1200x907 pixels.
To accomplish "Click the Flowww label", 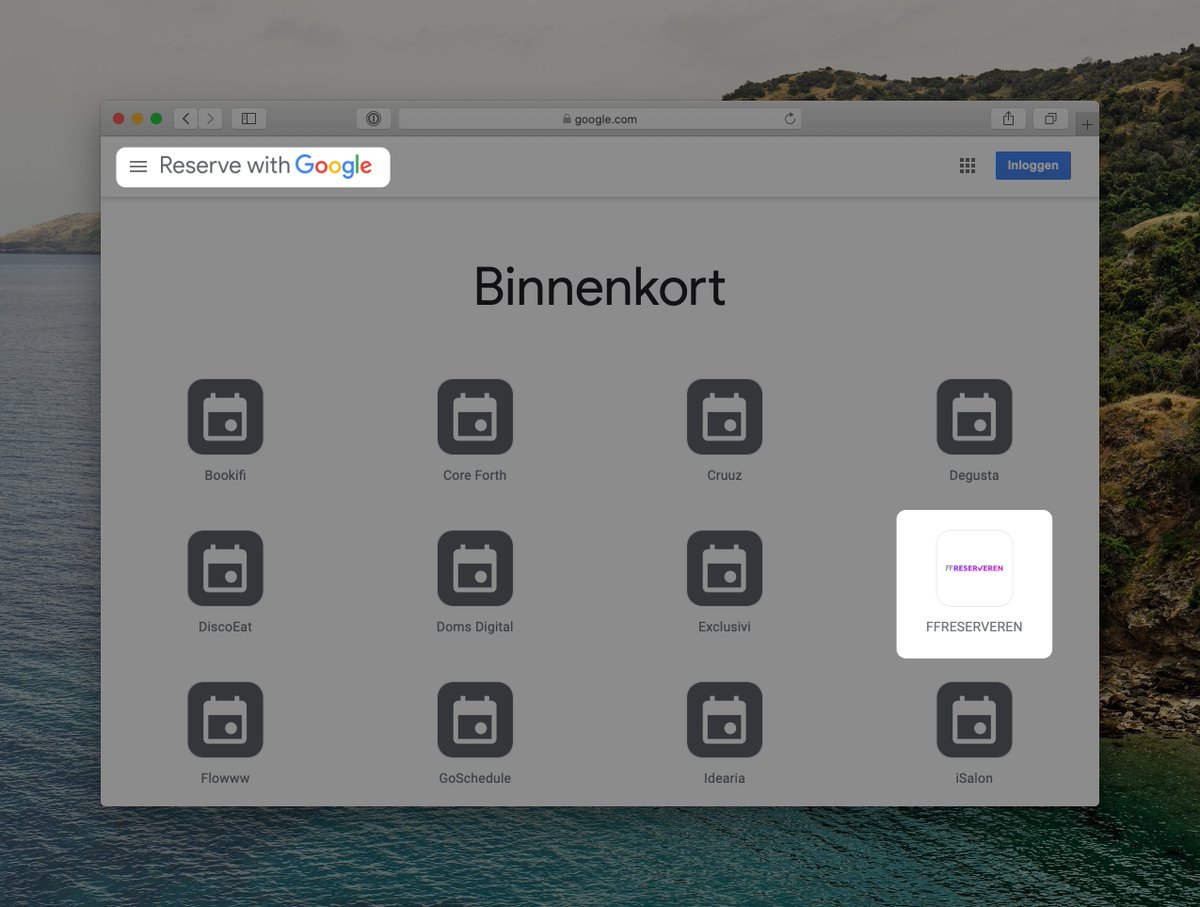I will [225, 778].
